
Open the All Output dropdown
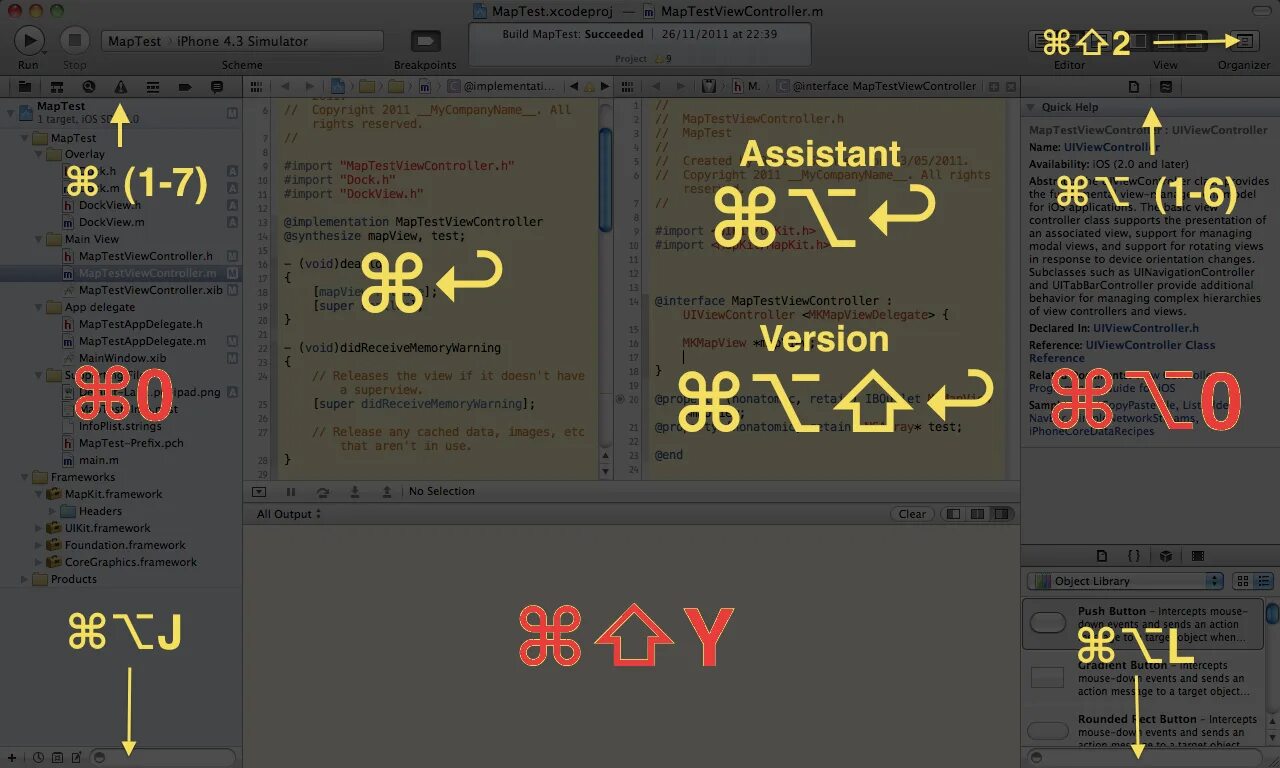[x=289, y=514]
